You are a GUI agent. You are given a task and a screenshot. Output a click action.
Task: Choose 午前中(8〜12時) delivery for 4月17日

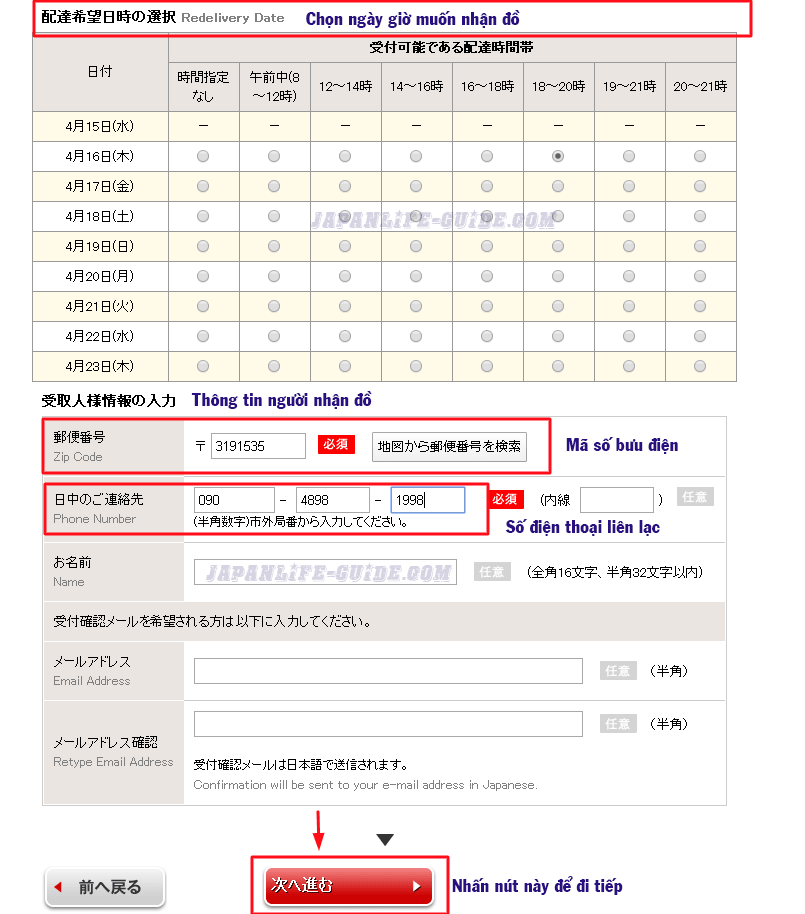[x=273, y=186]
